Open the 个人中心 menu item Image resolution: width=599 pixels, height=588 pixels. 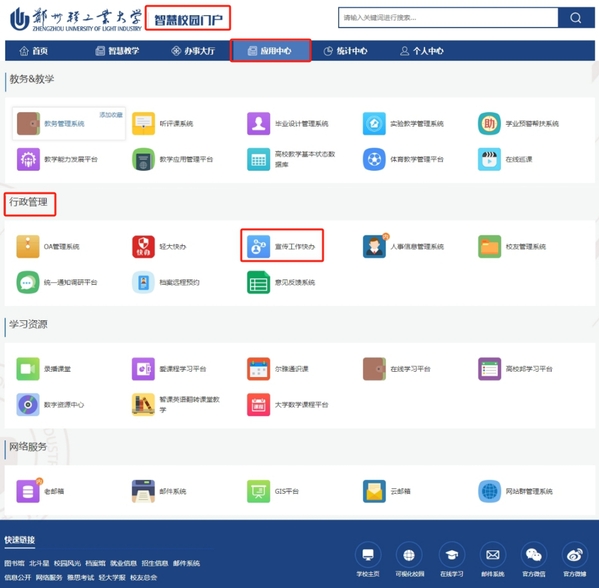click(x=422, y=51)
